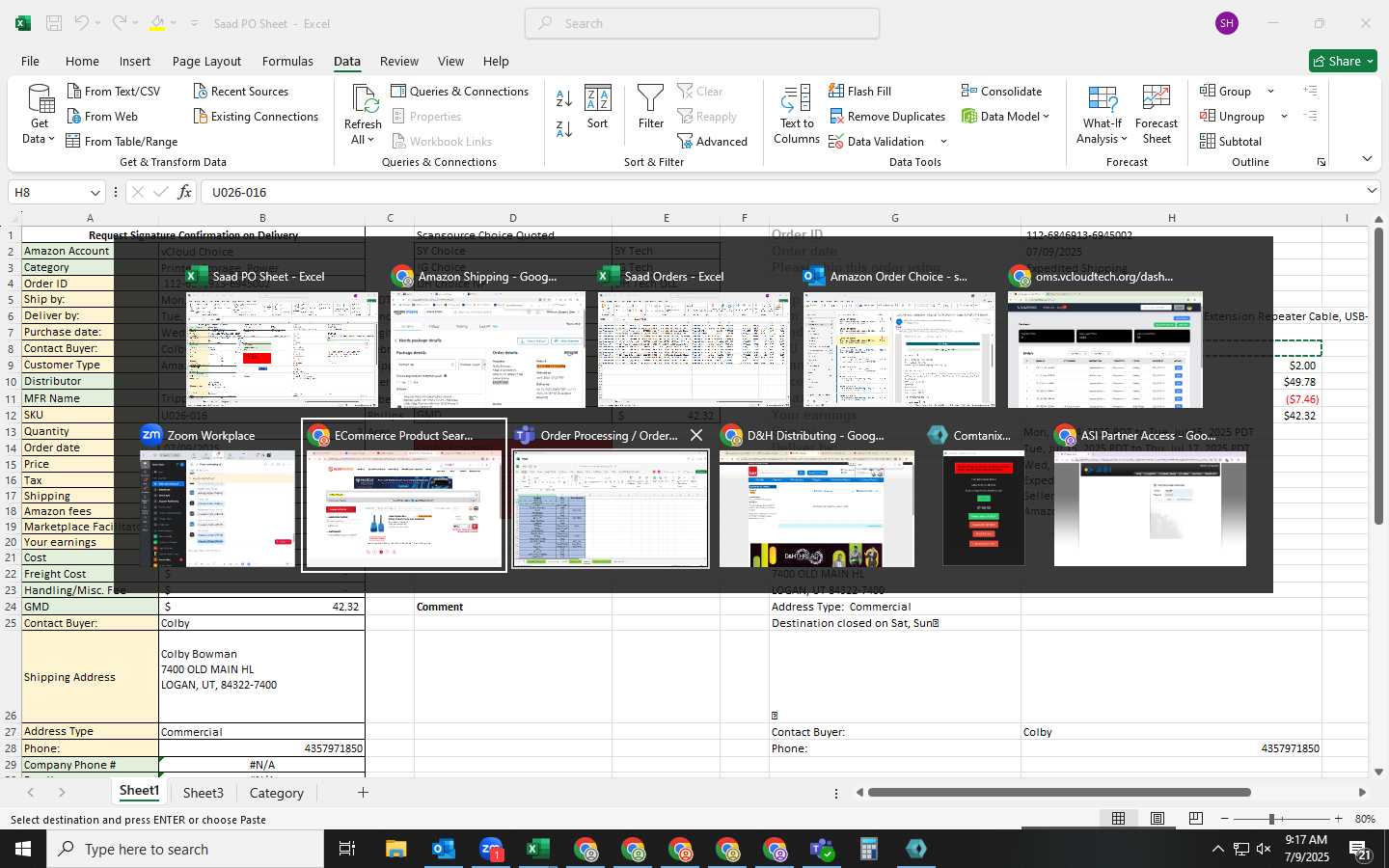The image size is (1389, 868).
Task: Click Text to Columns
Action: [x=797, y=114]
